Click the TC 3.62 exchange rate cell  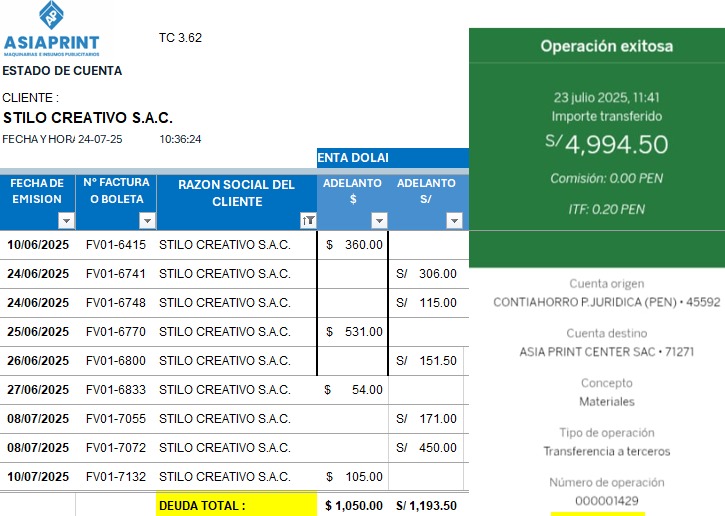180,38
